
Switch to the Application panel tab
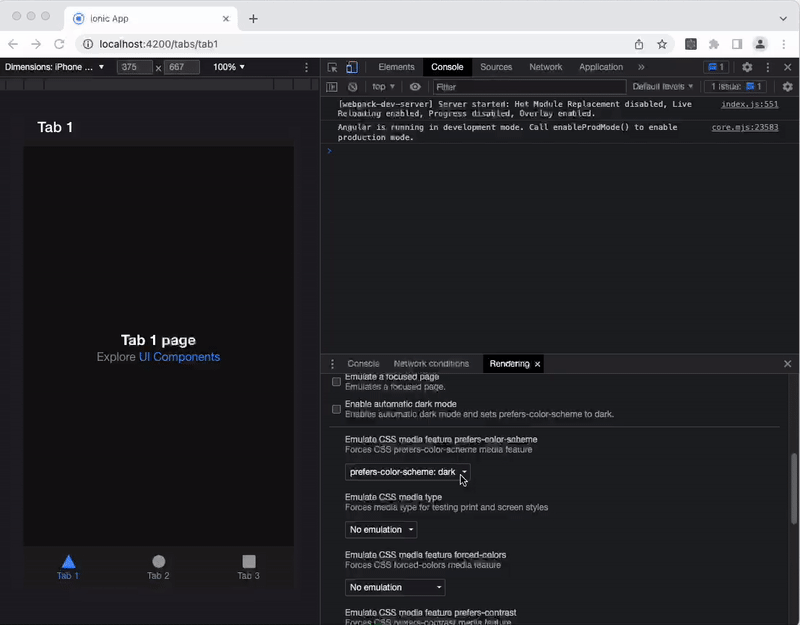tap(601, 67)
